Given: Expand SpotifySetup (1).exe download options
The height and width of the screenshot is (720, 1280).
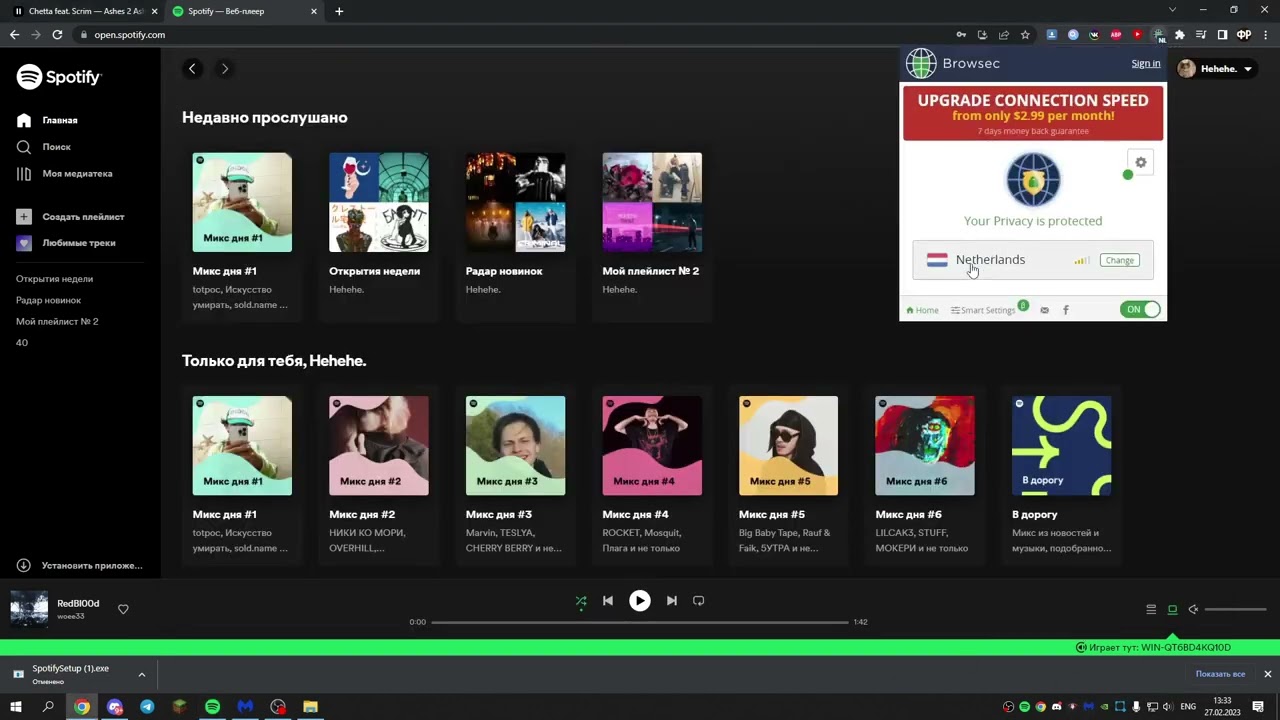Looking at the screenshot, I should tap(141, 674).
